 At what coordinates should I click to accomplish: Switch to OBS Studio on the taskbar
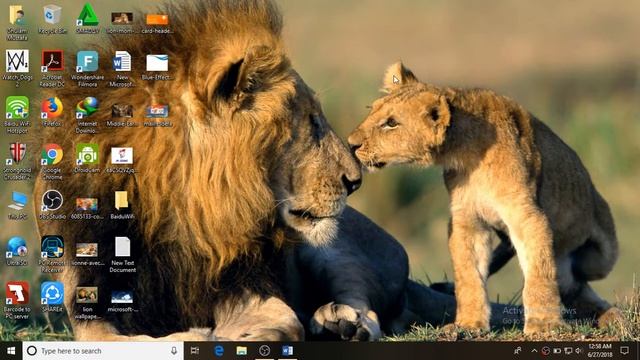coord(264,351)
